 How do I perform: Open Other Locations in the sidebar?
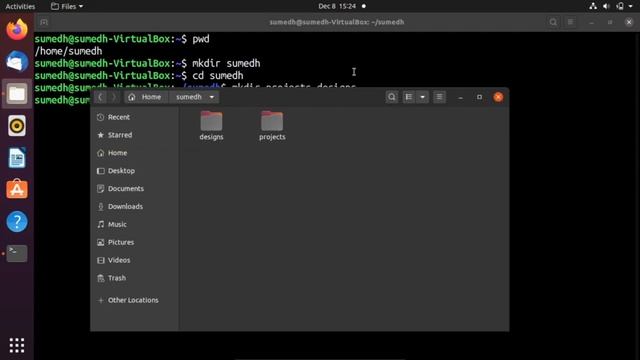click(134, 300)
